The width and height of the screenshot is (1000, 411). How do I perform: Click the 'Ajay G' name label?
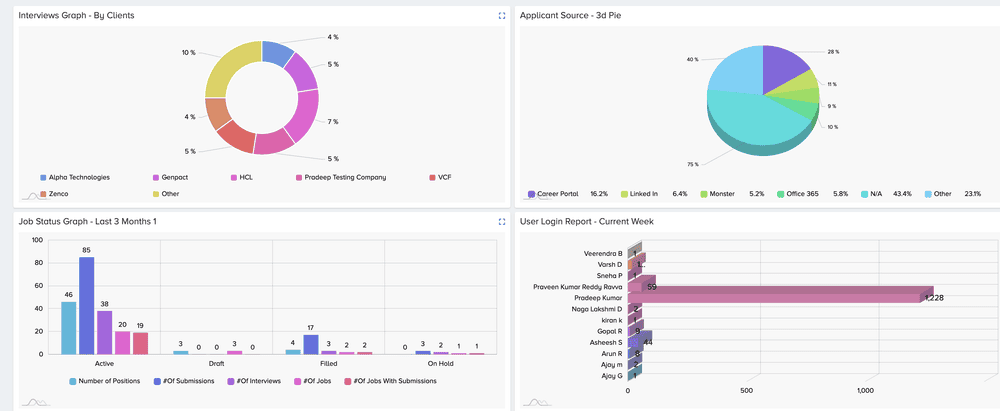click(612, 375)
